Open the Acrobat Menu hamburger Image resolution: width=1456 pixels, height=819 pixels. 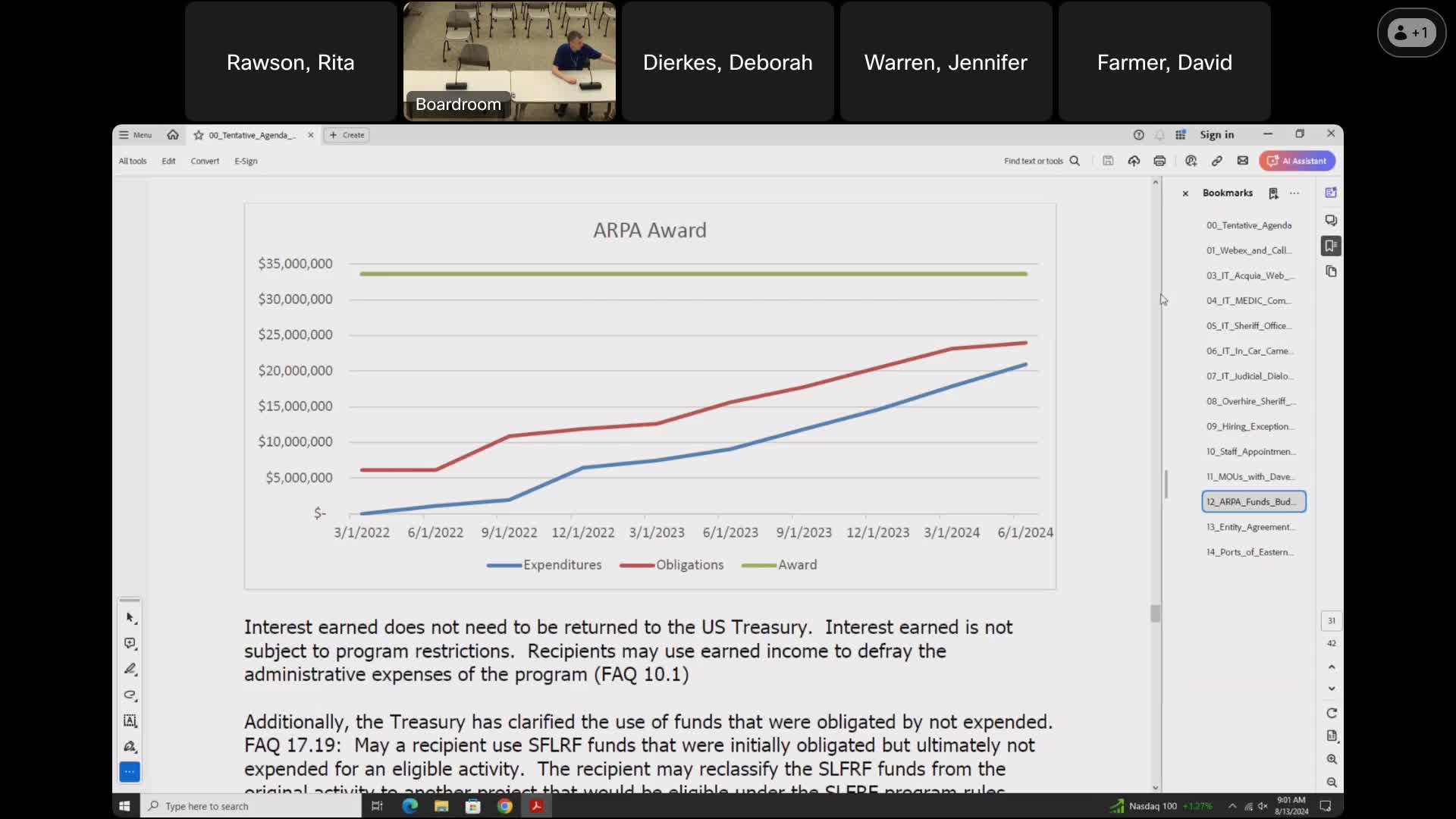coord(135,135)
